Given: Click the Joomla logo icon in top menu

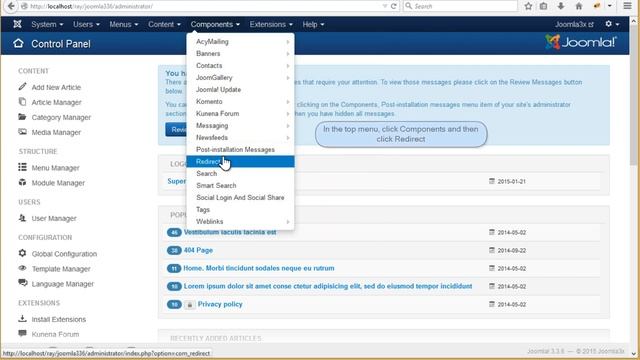Looking at the screenshot, I should pyautogui.click(x=17, y=24).
